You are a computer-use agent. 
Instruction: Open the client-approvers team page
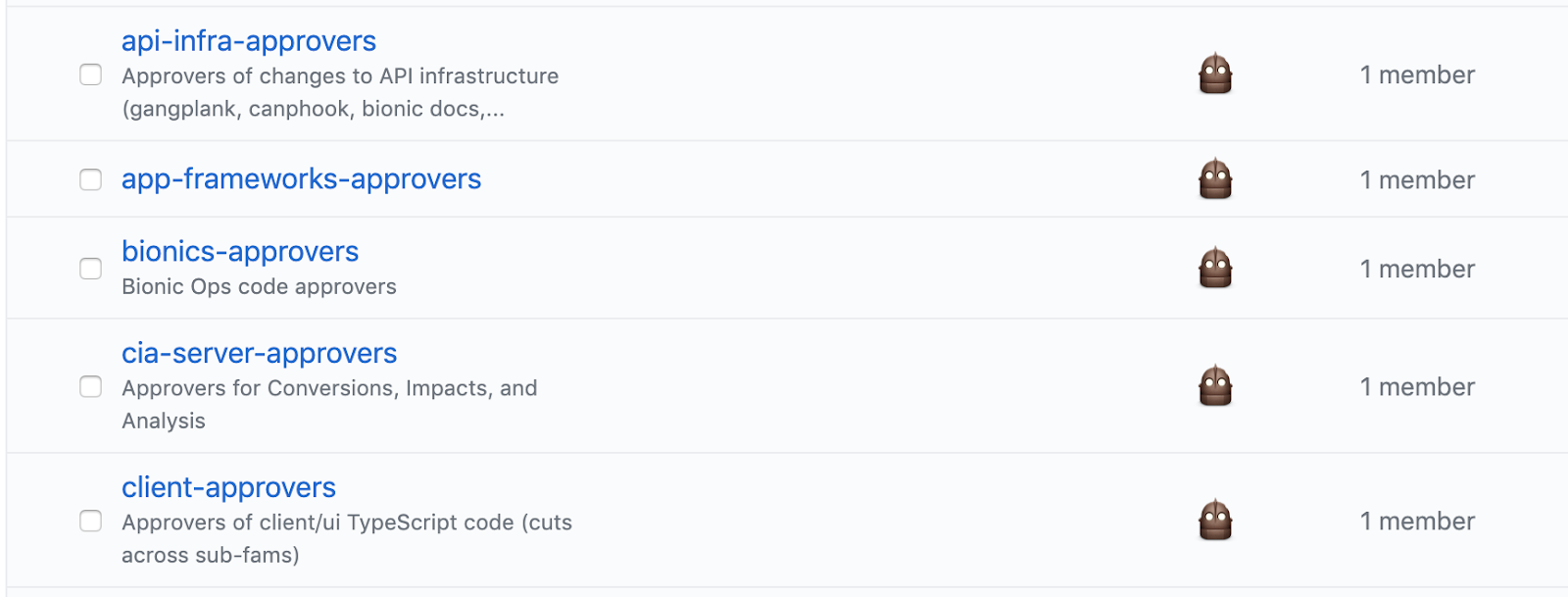click(228, 487)
